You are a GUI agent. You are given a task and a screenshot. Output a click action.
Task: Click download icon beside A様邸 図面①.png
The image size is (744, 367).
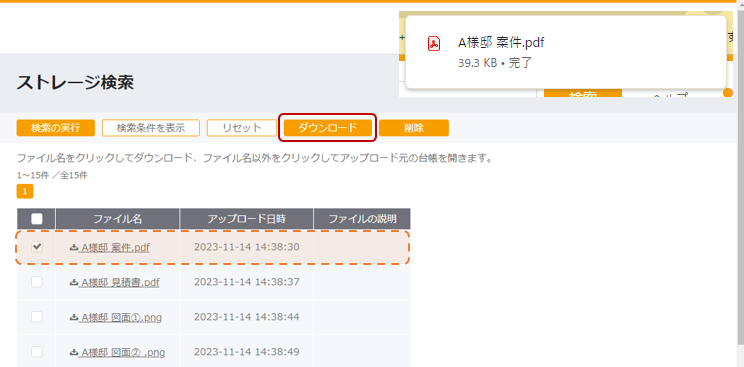pyautogui.click(x=74, y=317)
